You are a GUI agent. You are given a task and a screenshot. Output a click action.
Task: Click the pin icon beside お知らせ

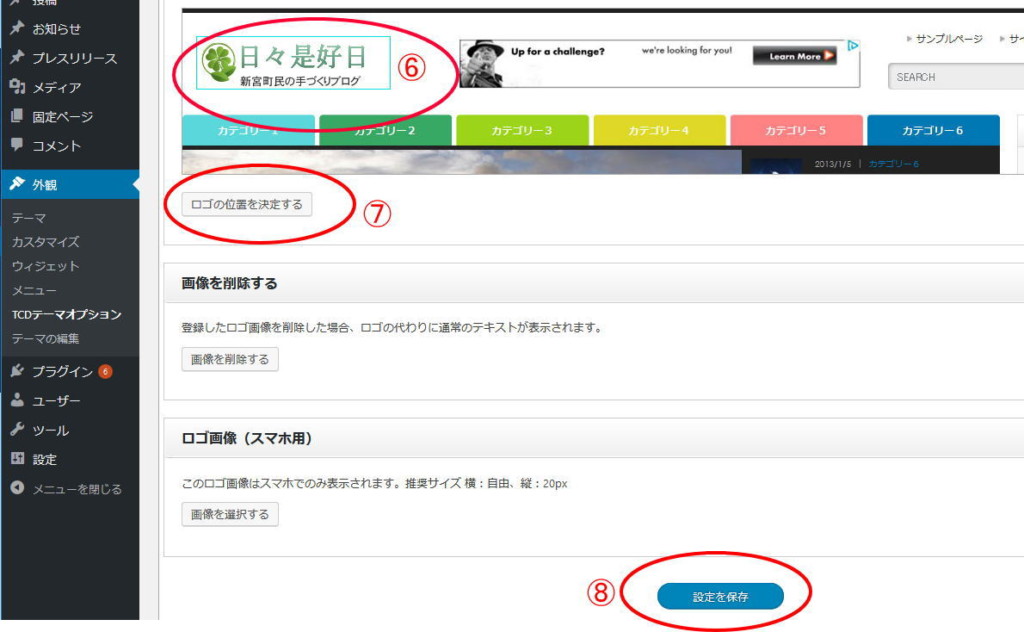pos(17,28)
